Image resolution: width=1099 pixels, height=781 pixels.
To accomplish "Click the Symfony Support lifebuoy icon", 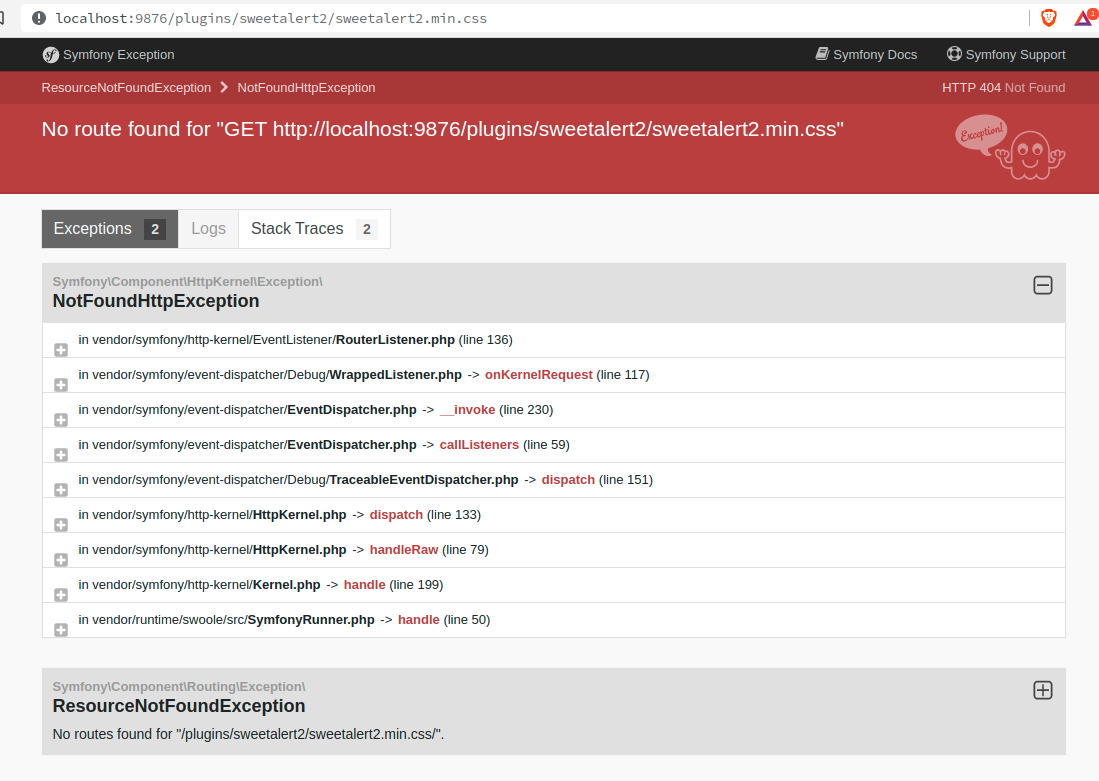I will click(x=954, y=54).
